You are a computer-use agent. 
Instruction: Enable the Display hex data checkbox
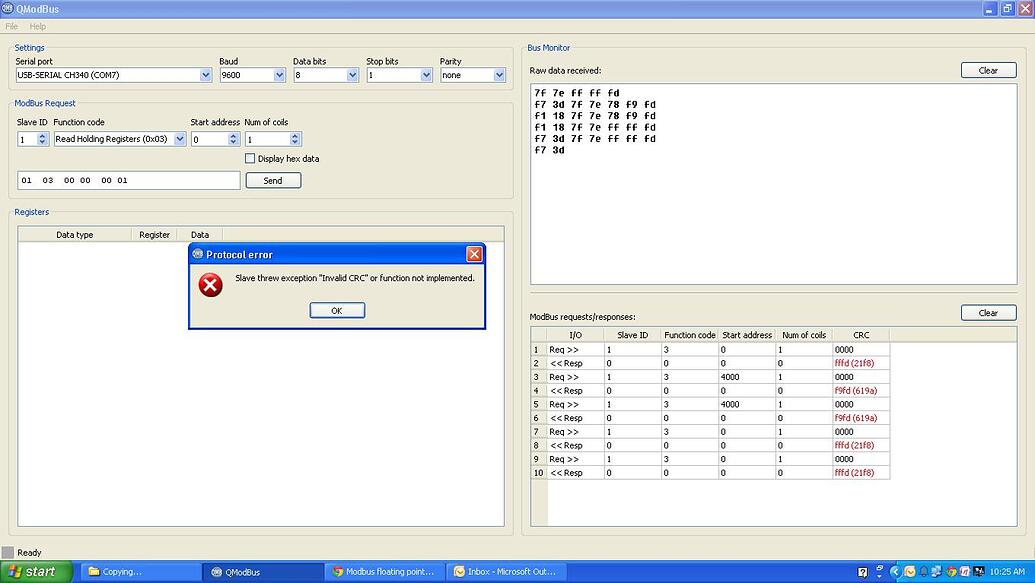(249, 158)
